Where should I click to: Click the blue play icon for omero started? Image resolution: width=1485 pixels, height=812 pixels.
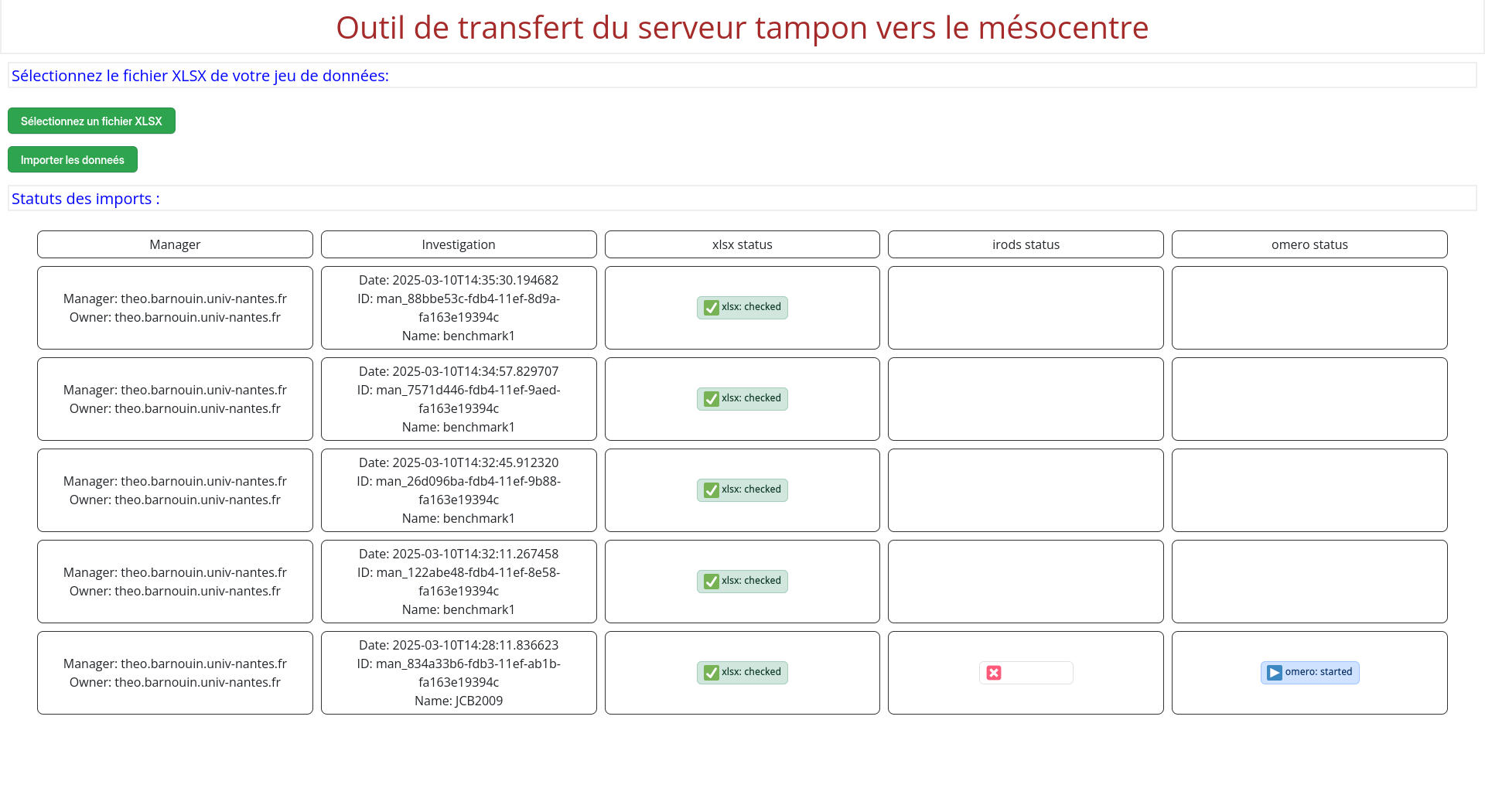tap(1275, 673)
